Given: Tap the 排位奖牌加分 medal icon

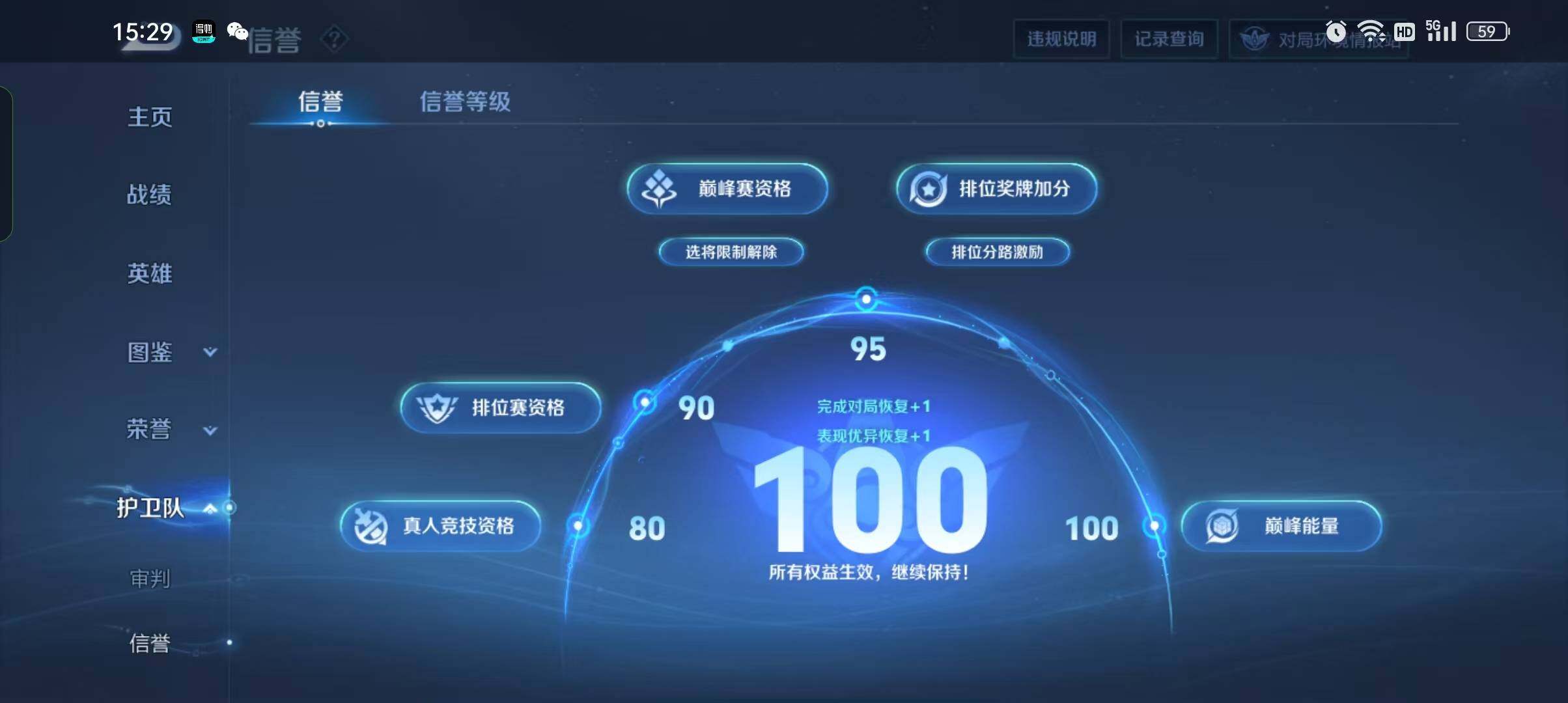Looking at the screenshot, I should pyautogui.click(x=928, y=189).
